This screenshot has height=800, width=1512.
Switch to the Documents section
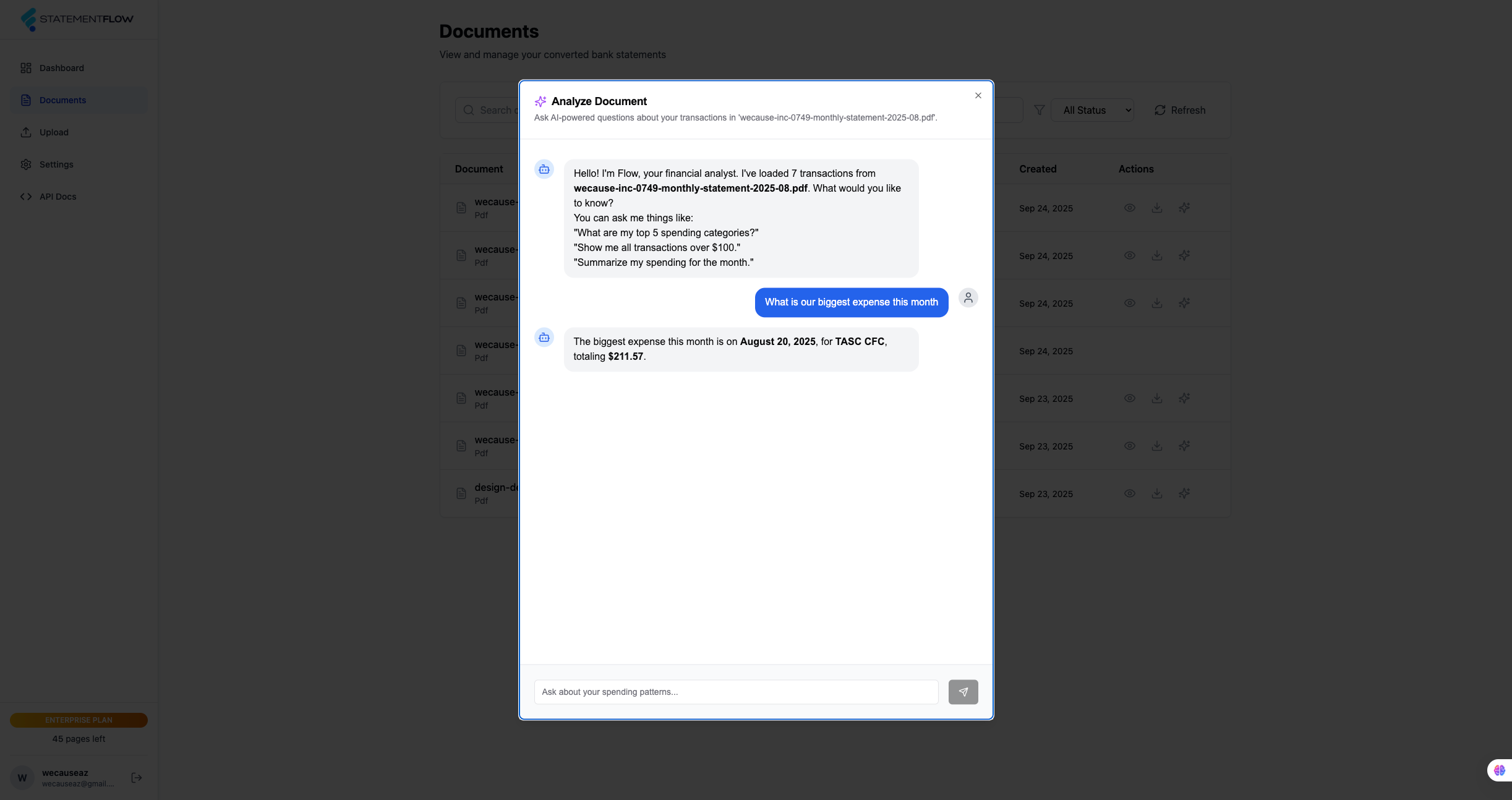click(x=62, y=100)
